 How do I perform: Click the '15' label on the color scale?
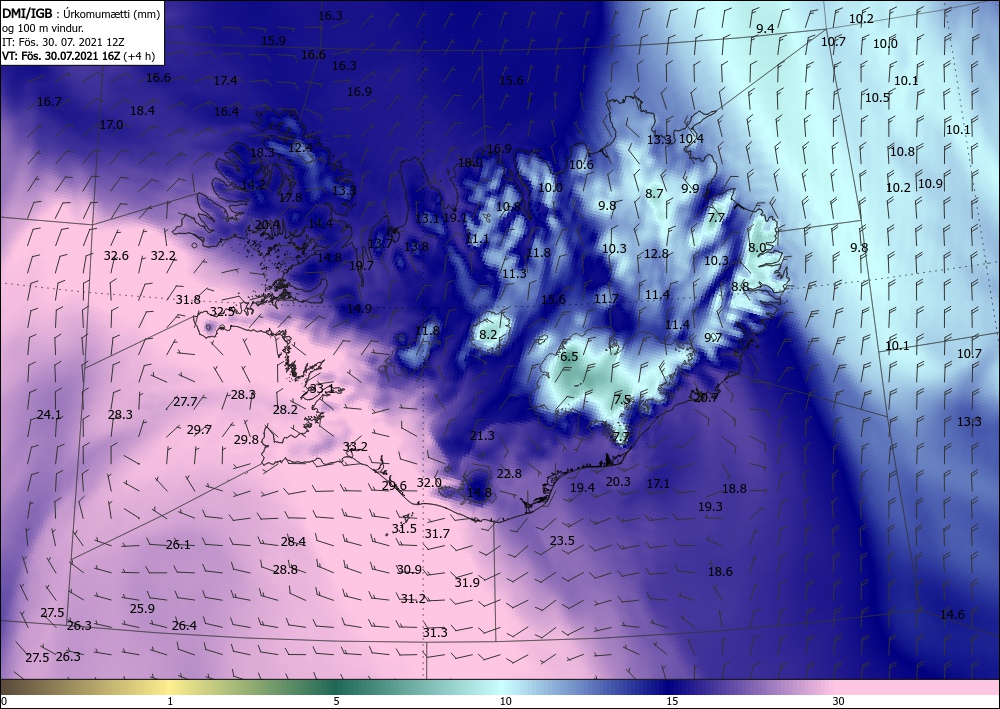(672, 701)
